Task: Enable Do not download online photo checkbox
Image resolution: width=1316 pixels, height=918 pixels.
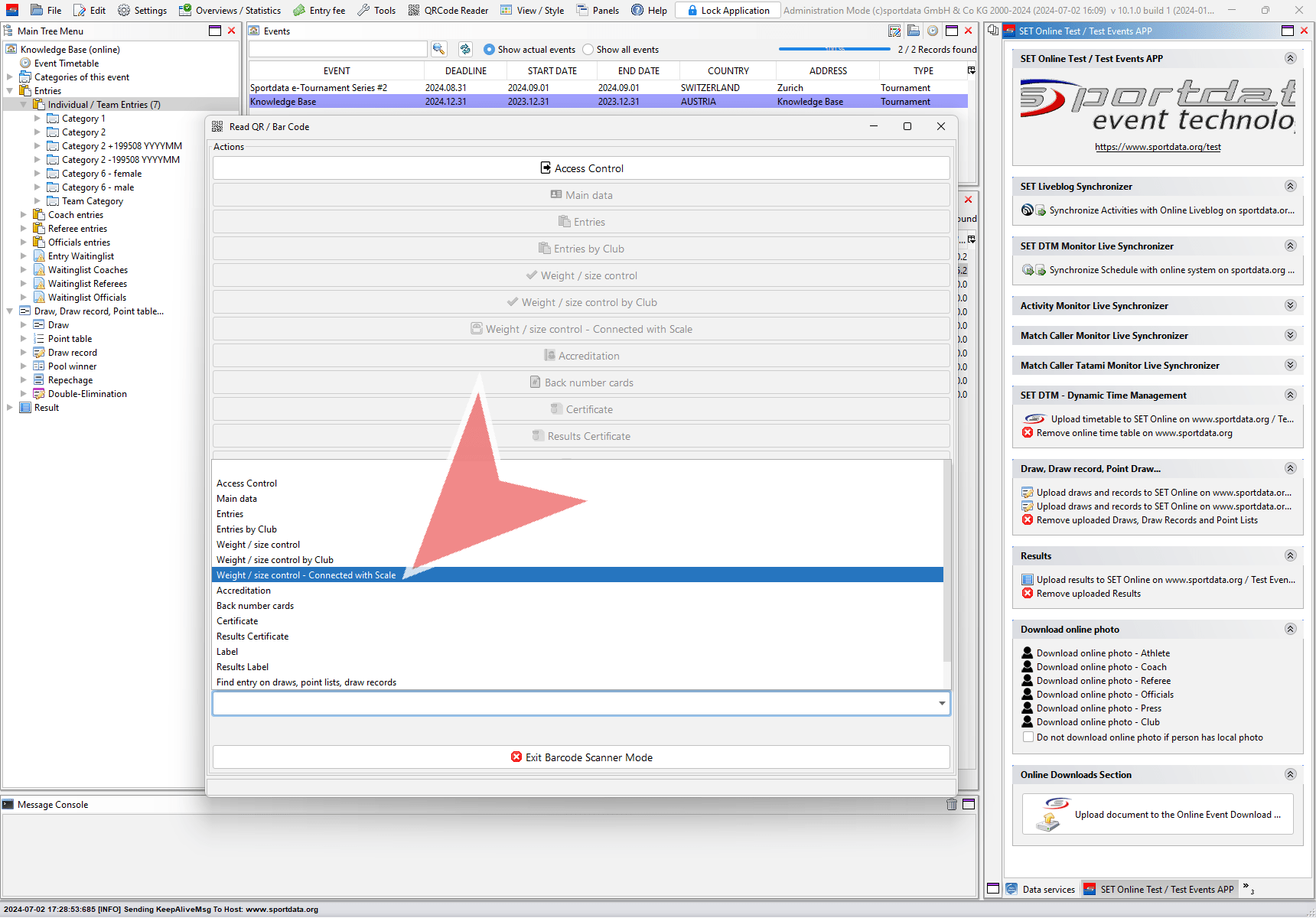Action: [1028, 737]
